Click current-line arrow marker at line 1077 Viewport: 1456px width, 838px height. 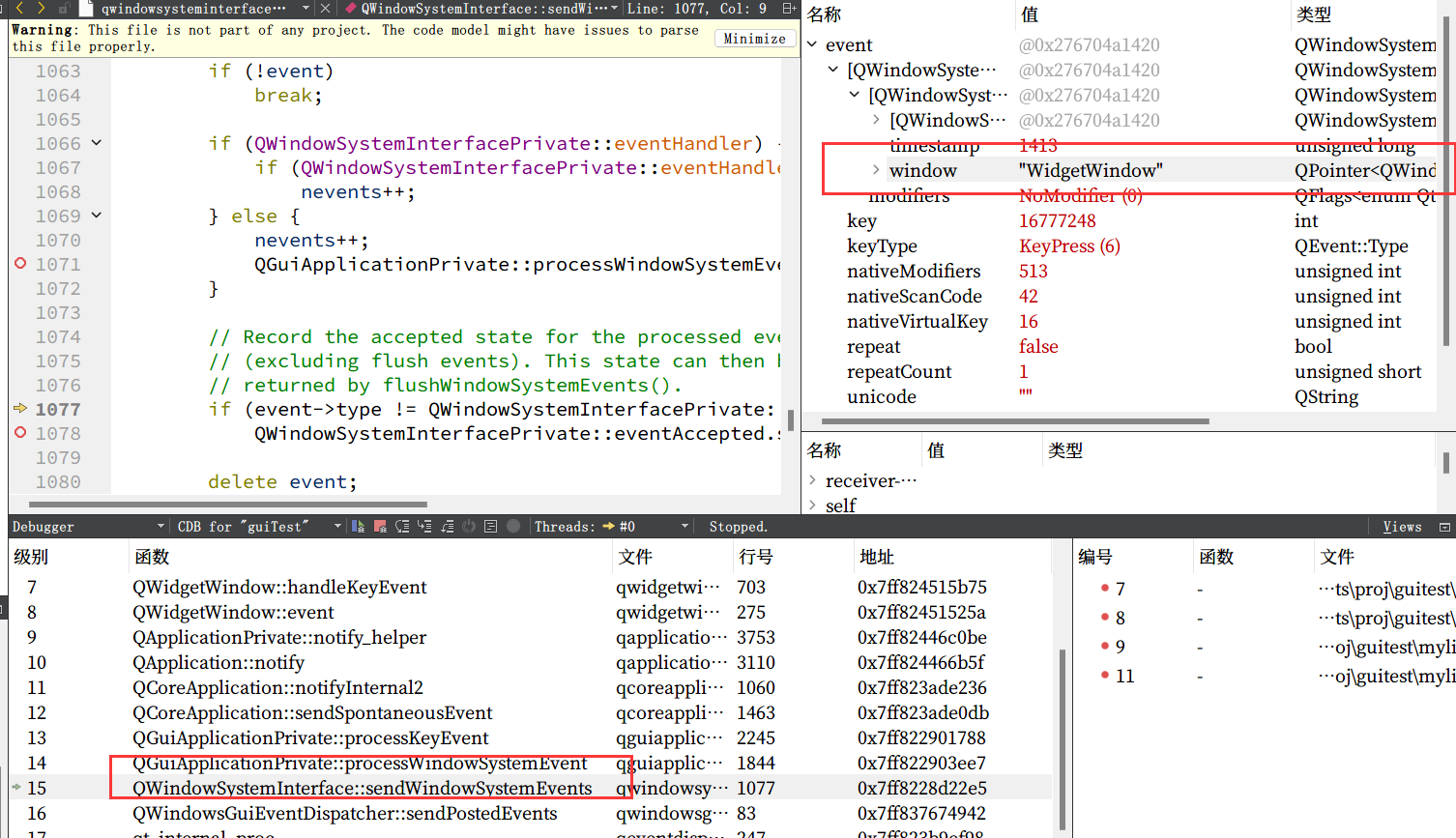pyautogui.click(x=20, y=408)
